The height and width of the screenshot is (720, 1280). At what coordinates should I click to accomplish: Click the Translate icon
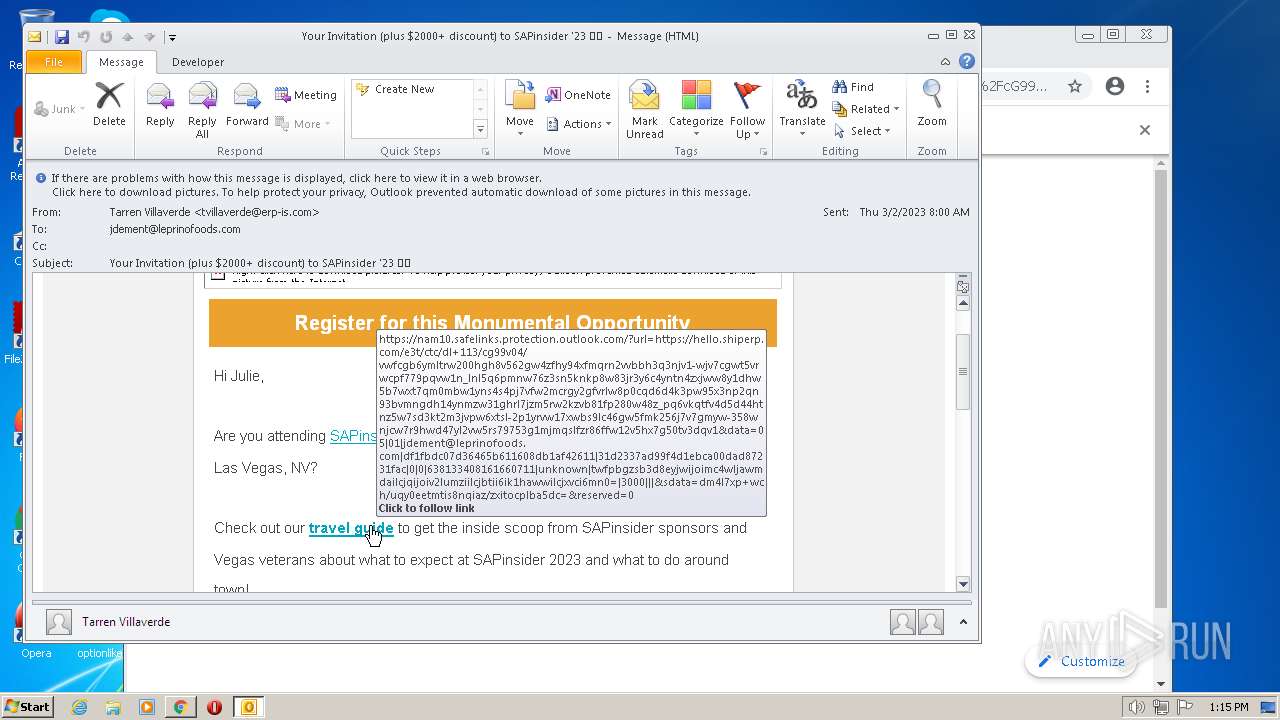click(x=802, y=109)
